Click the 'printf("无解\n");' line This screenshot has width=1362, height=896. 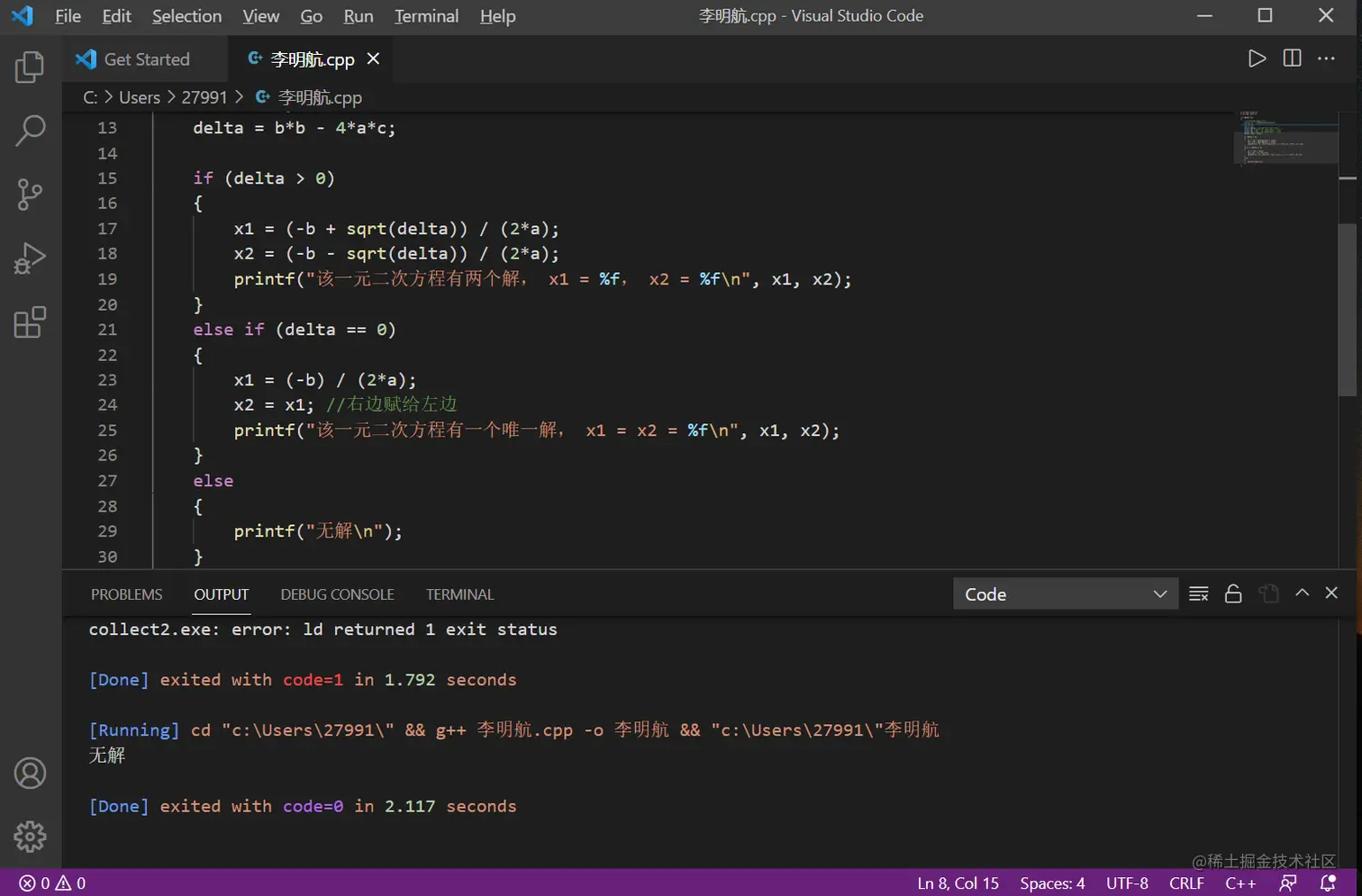coord(318,531)
